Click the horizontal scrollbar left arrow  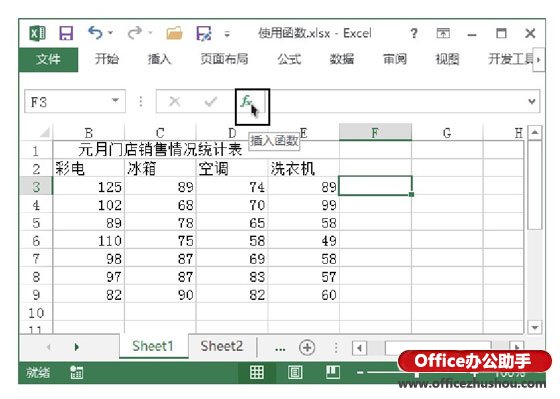(360, 348)
